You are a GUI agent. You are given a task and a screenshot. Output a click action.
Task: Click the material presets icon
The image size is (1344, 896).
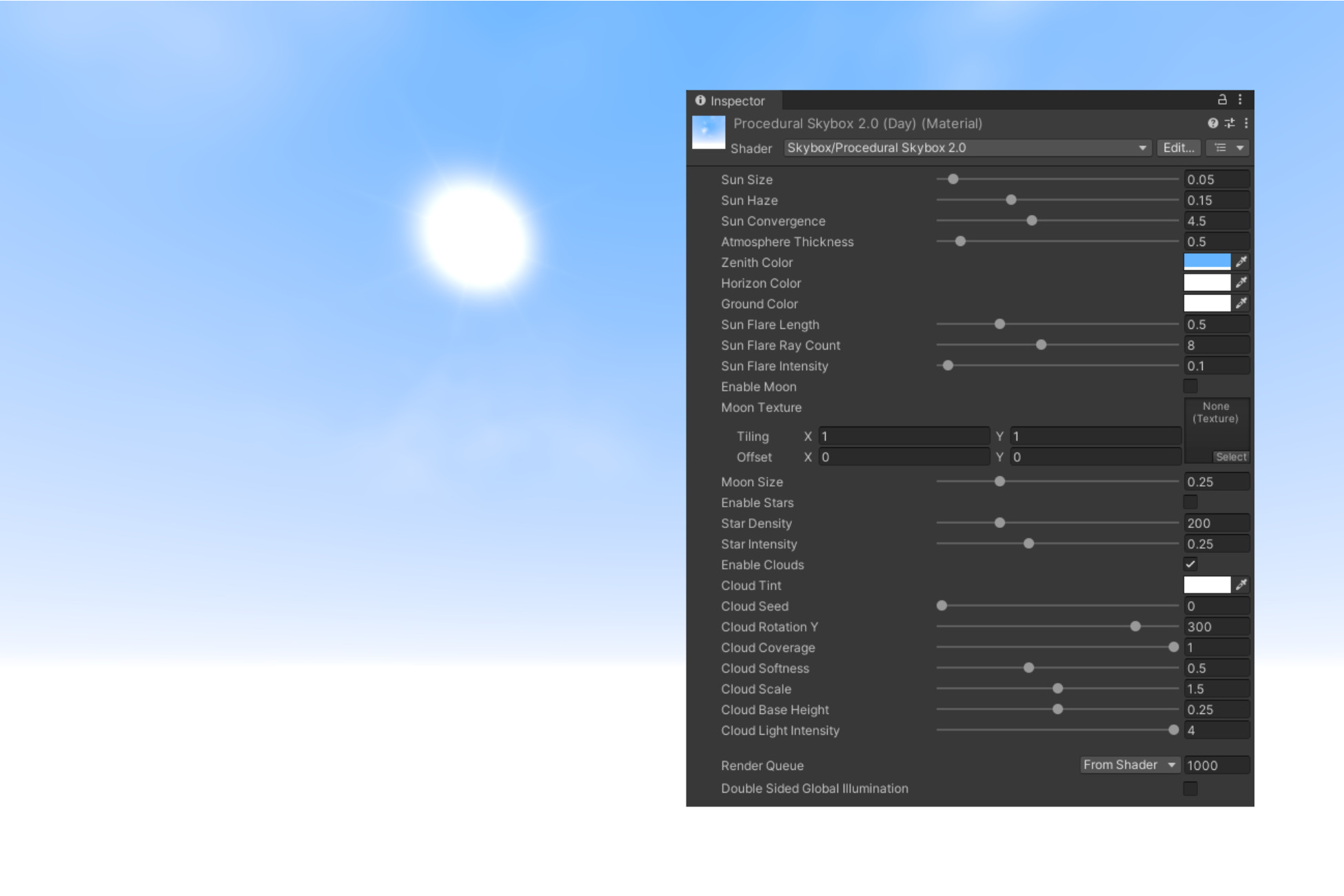[1229, 123]
